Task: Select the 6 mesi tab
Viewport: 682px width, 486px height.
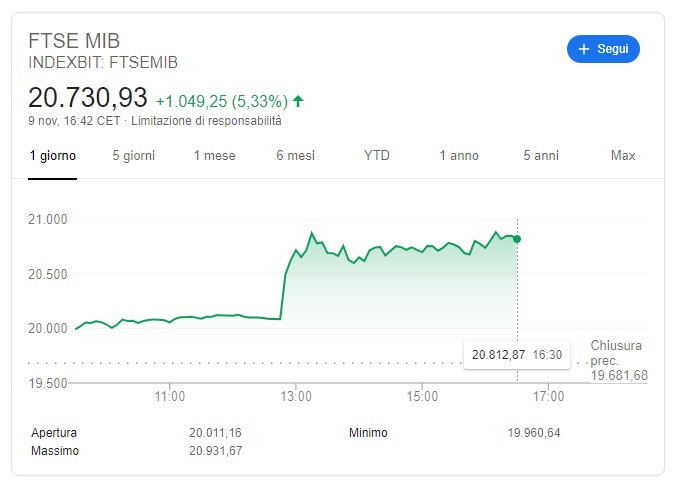Action: pos(295,155)
